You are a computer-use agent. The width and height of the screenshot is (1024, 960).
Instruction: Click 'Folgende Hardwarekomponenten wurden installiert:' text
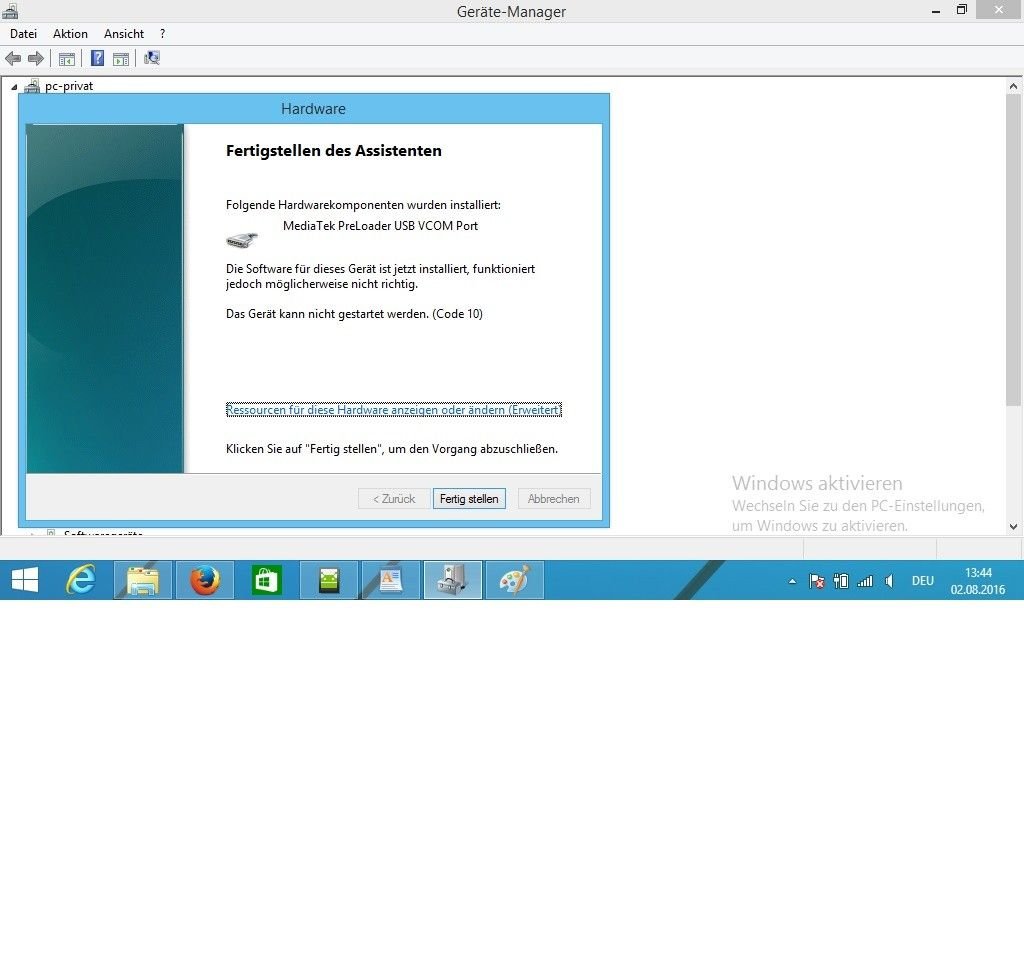tap(364, 205)
